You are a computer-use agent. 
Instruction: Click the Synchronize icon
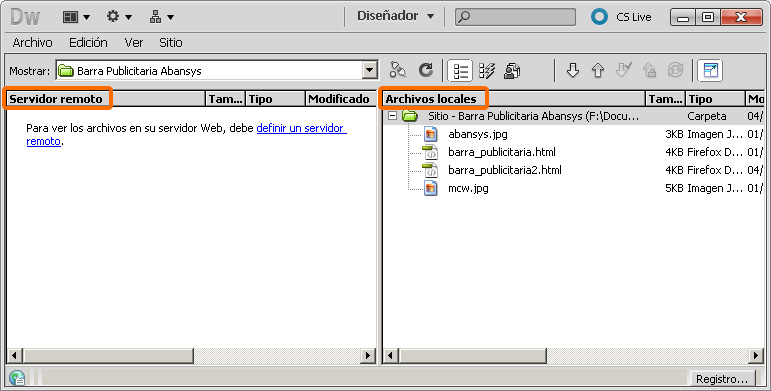[675, 70]
